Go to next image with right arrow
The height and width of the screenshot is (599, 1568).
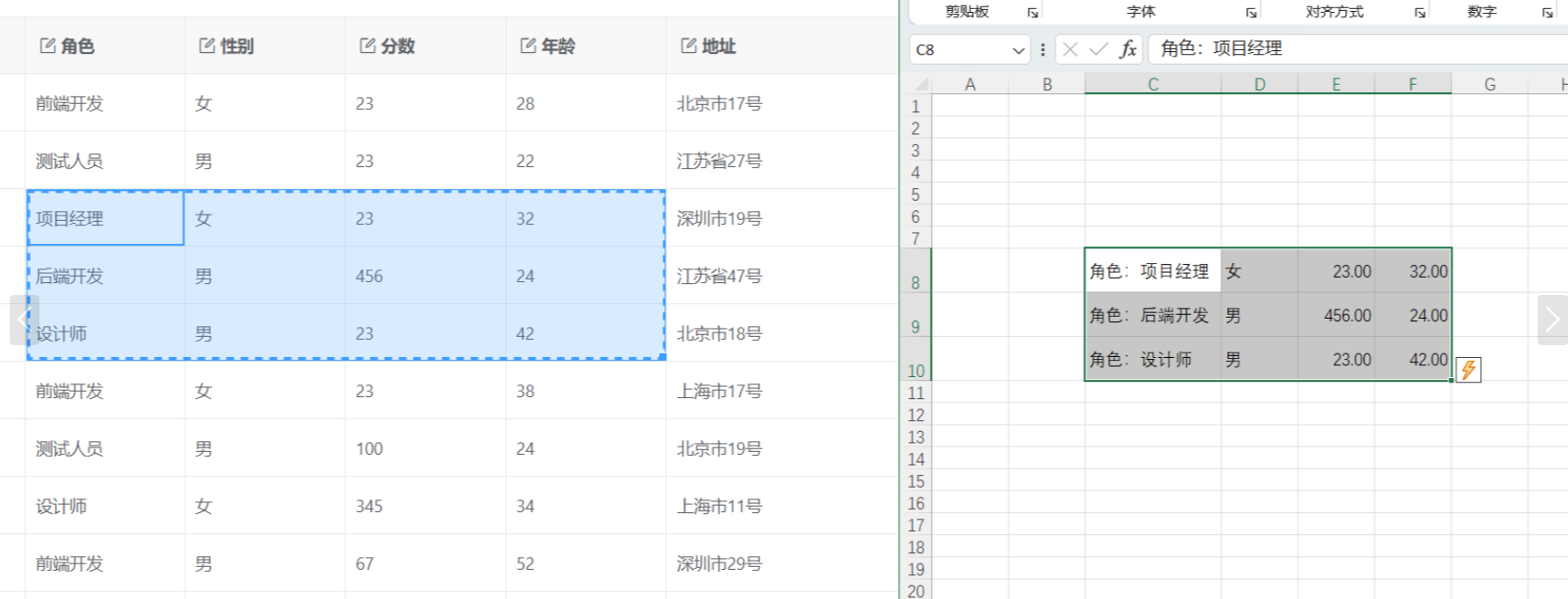pos(1552,320)
